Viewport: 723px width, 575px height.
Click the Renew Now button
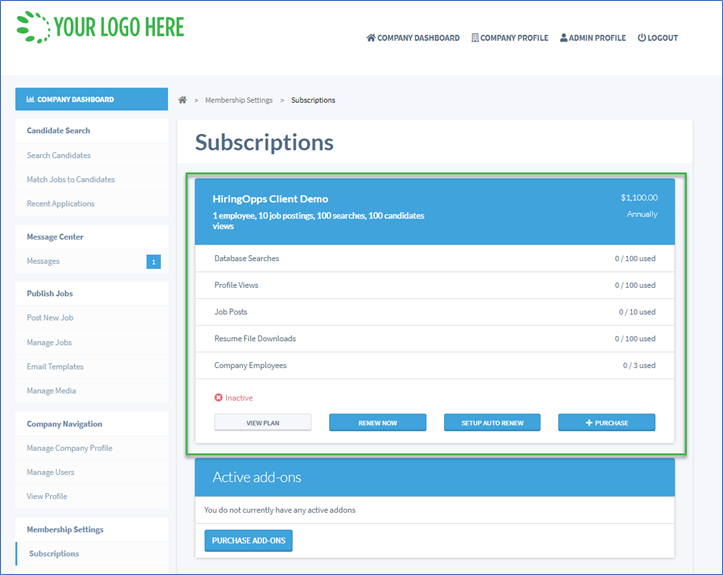click(x=377, y=423)
